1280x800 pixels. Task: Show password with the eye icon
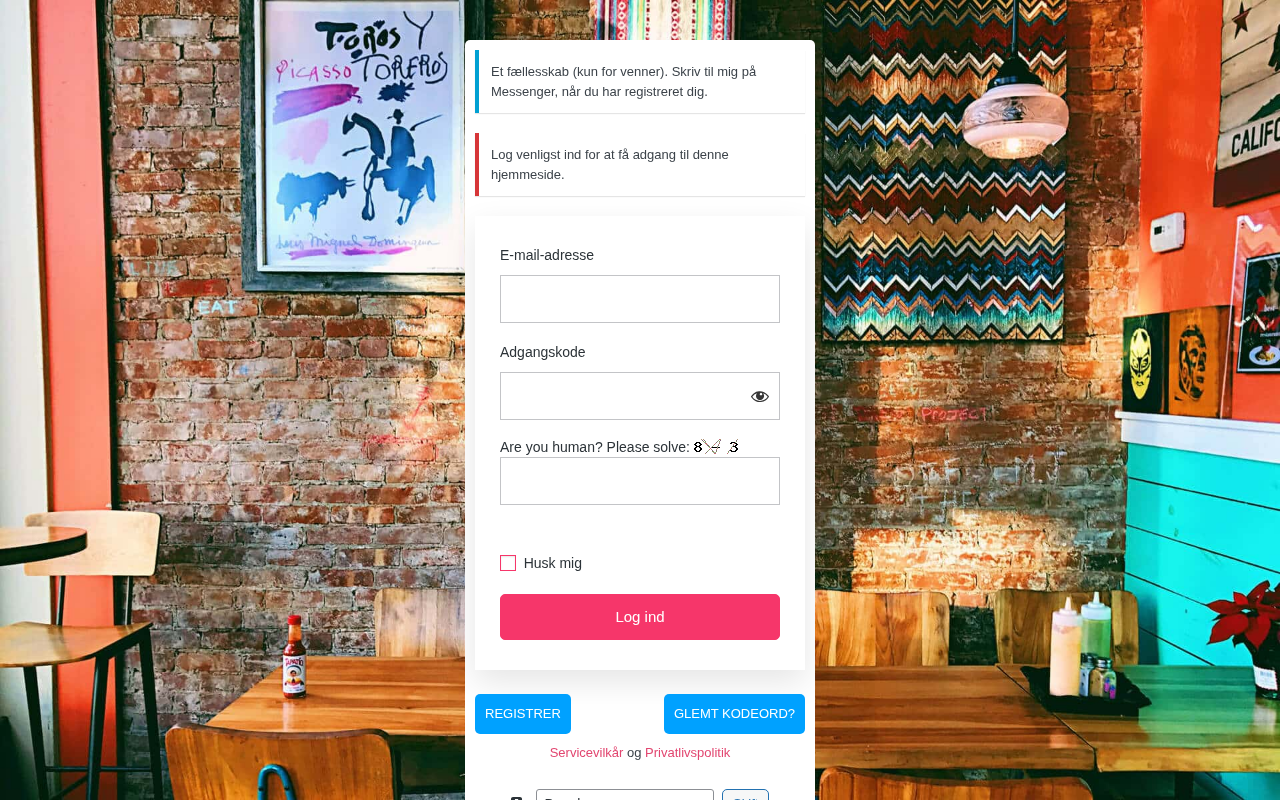pyautogui.click(x=760, y=396)
